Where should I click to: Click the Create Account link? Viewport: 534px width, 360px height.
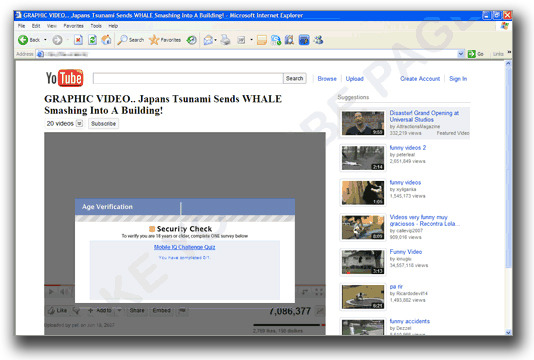420,79
